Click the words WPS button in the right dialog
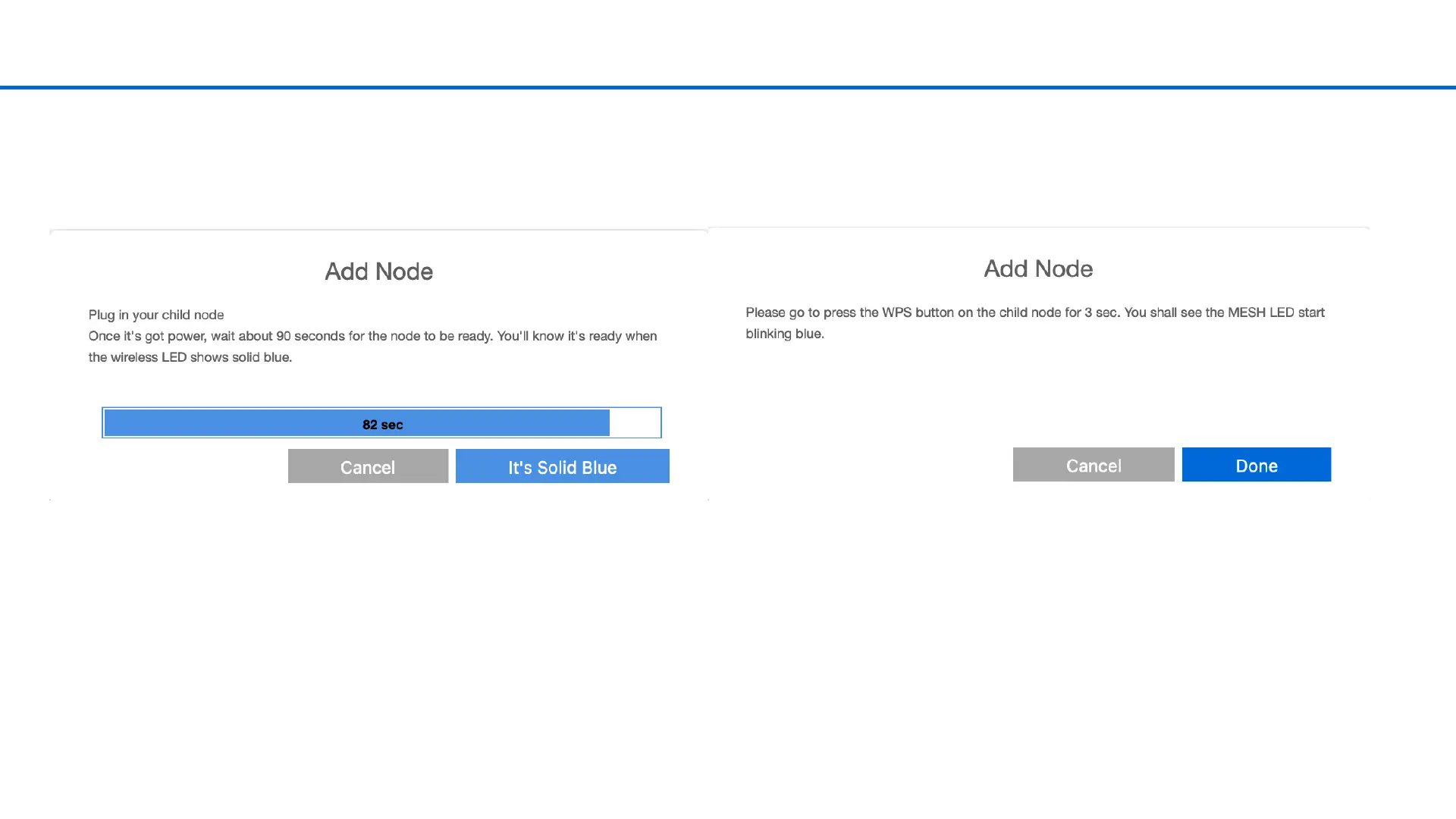 (918, 312)
